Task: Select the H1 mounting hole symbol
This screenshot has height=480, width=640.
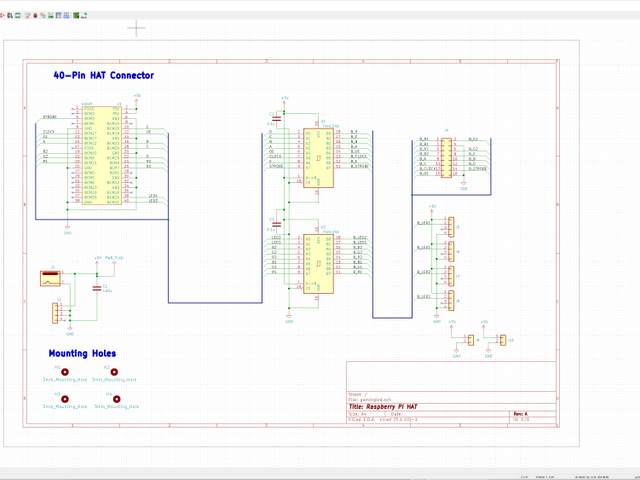Action: coord(66,373)
